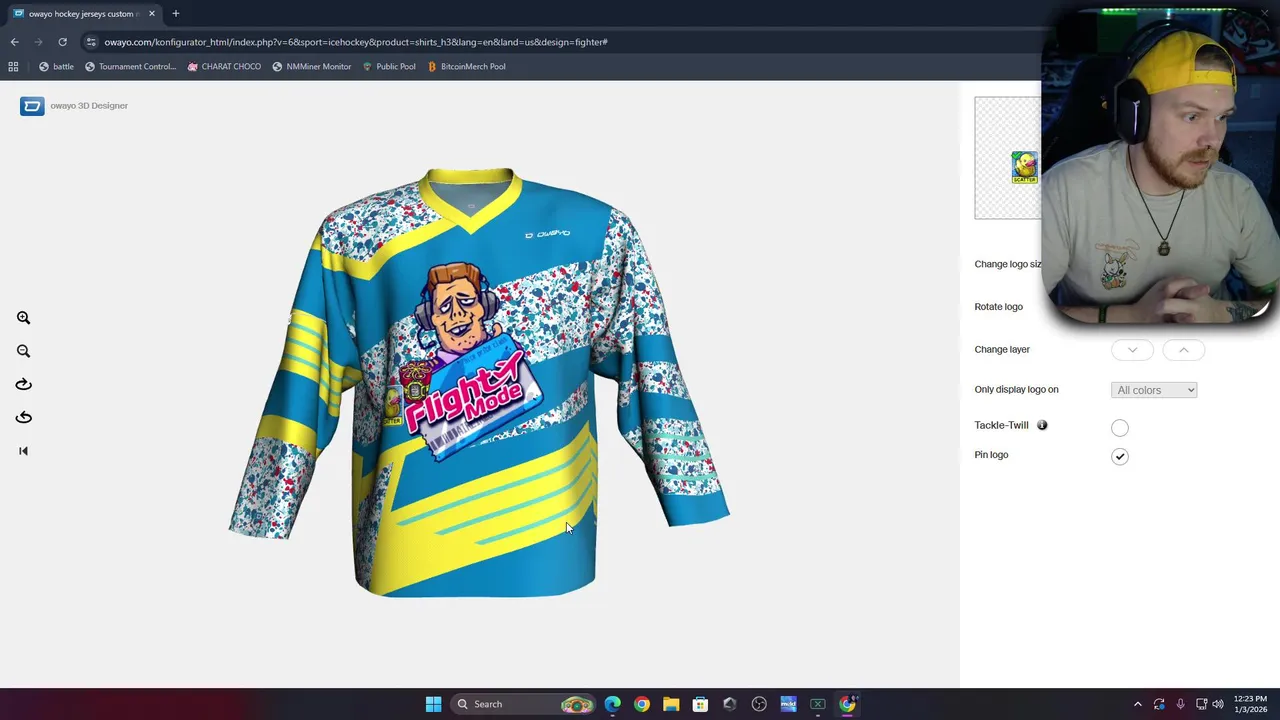Toggle the Pin logo checkbox
Screen dimensions: 1280x720
point(1120,456)
